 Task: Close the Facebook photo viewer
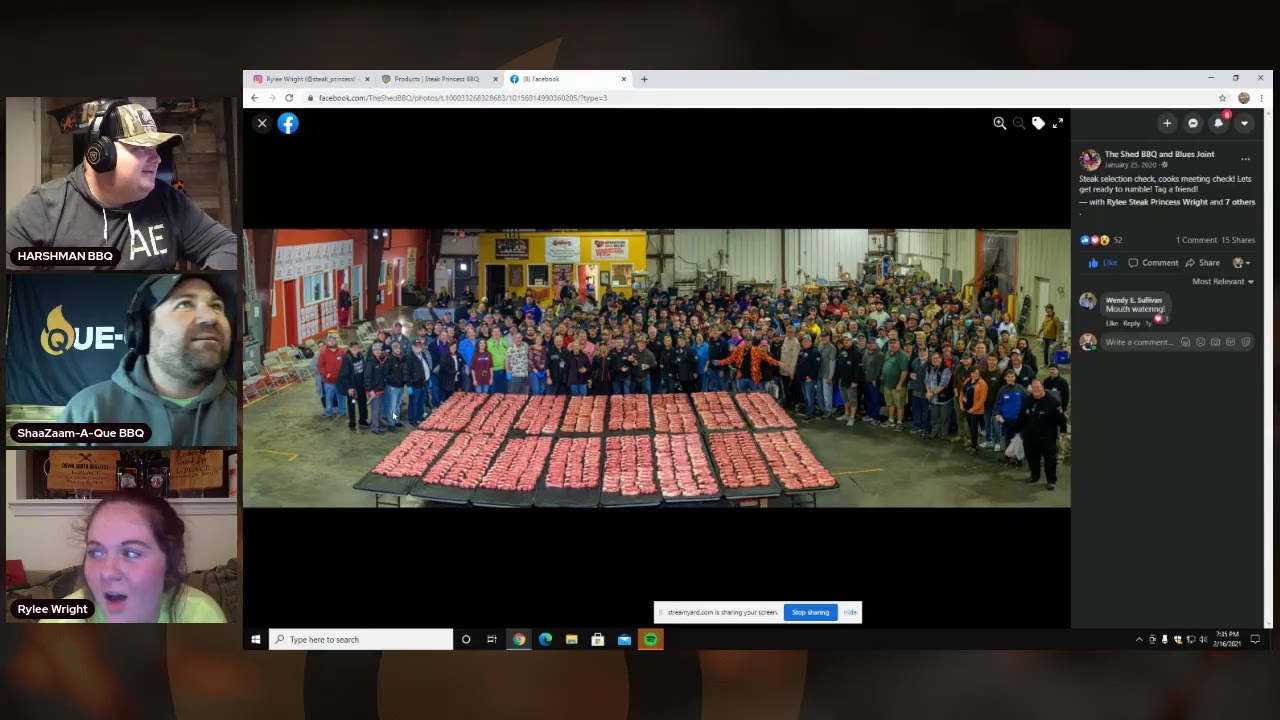[x=262, y=123]
